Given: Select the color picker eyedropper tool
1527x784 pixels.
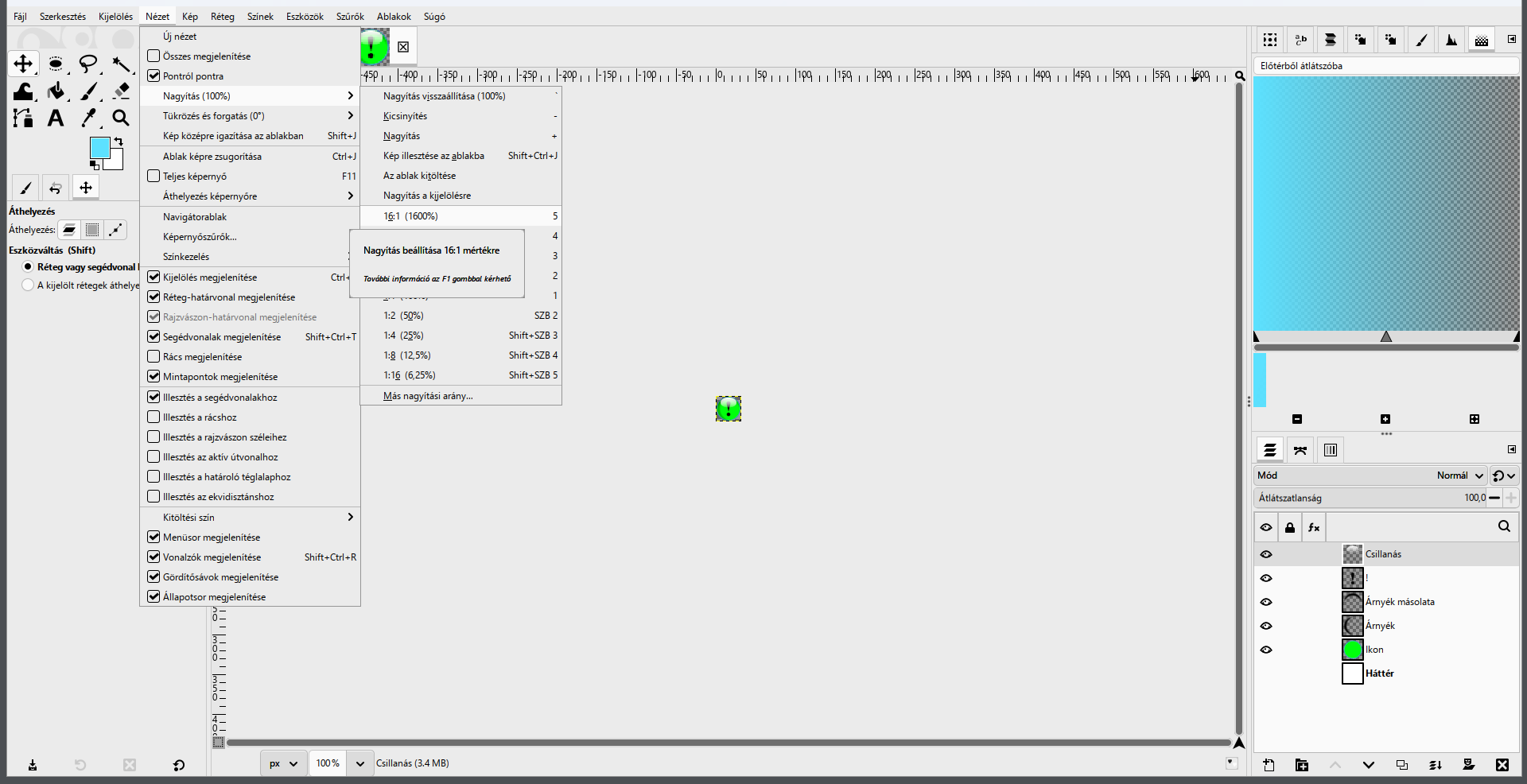Looking at the screenshot, I should [x=88, y=118].
